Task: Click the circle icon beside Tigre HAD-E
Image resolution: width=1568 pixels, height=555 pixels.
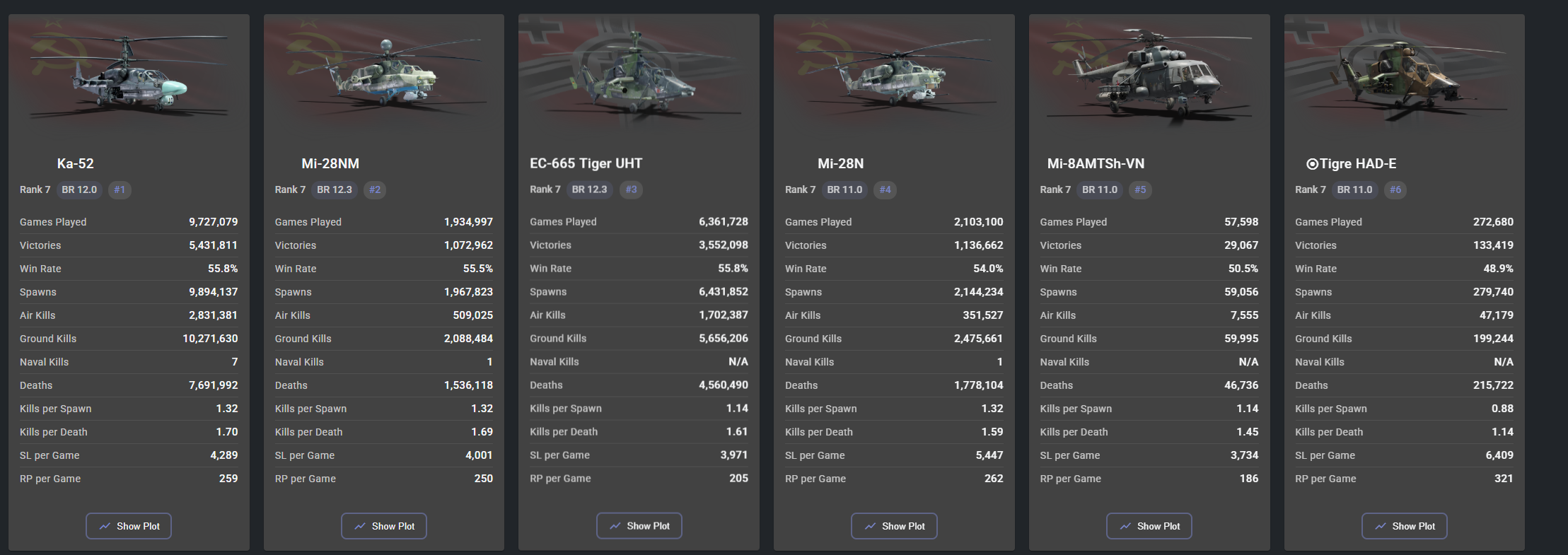Action: (x=1312, y=164)
